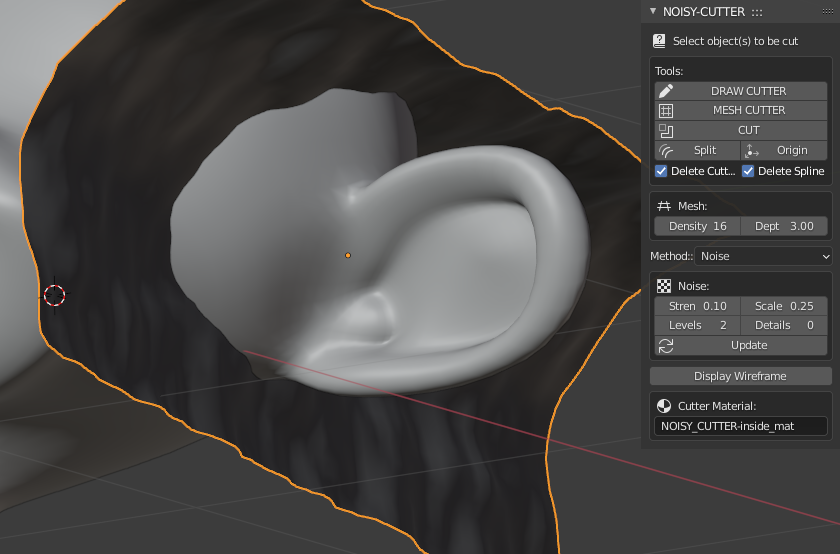Click the Density 16 field
840x554 pixels.
pyautogui.click(x=698, y=226)
